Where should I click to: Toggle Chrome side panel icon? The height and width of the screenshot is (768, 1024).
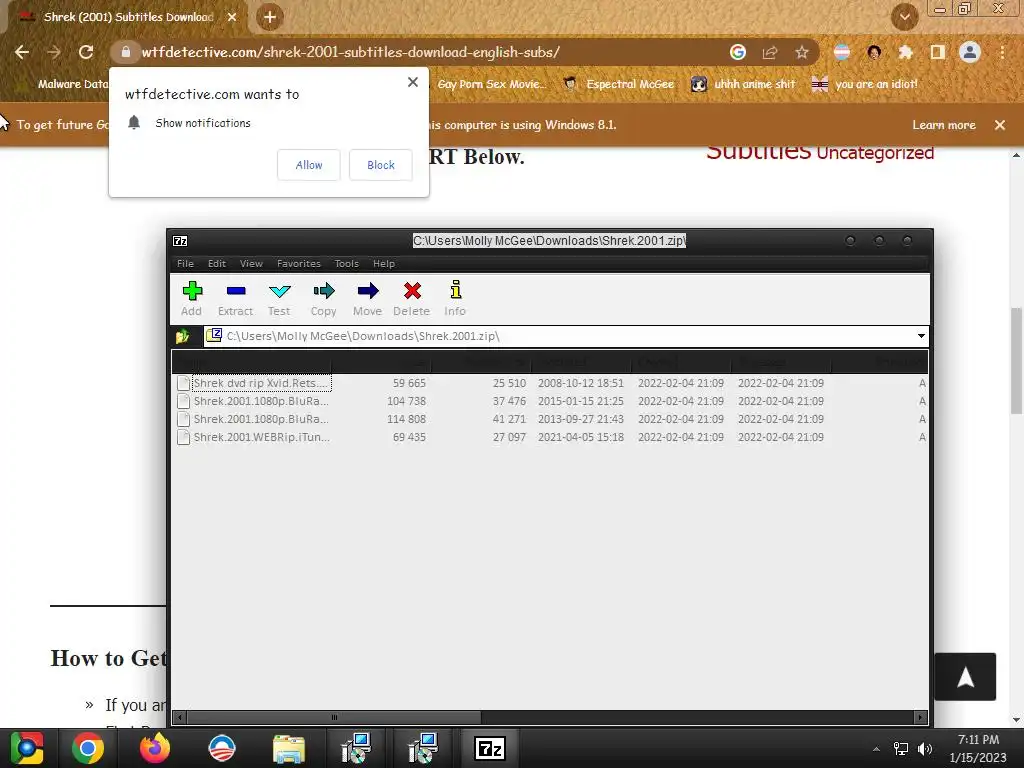[938, 52]
